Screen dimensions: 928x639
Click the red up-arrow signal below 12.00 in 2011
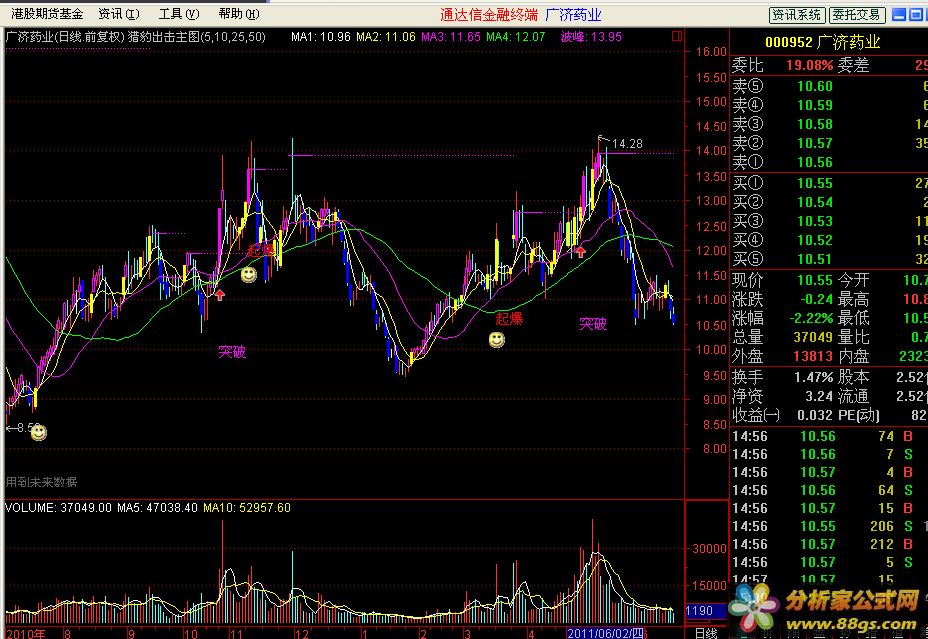pyautogui.click(x=581, y=252)
